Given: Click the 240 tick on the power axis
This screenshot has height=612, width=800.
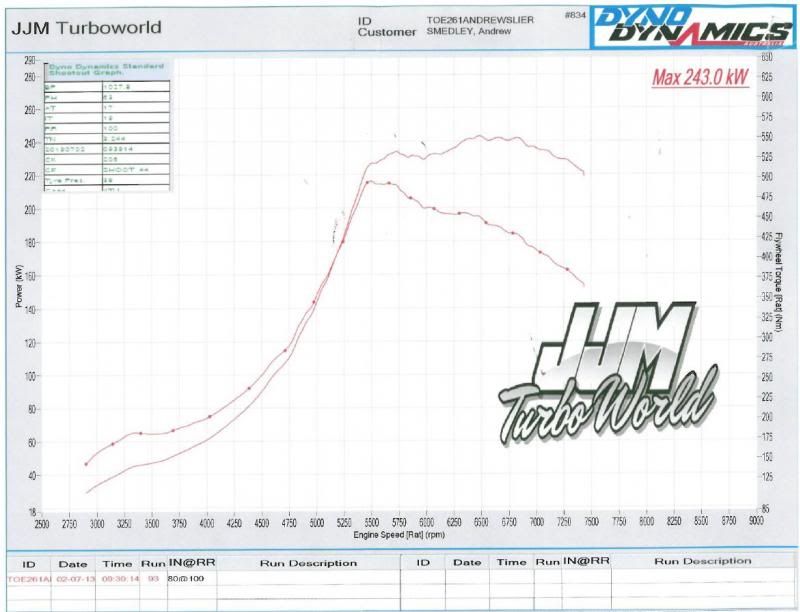Looking at the screenshot, I should coord(30,144).
